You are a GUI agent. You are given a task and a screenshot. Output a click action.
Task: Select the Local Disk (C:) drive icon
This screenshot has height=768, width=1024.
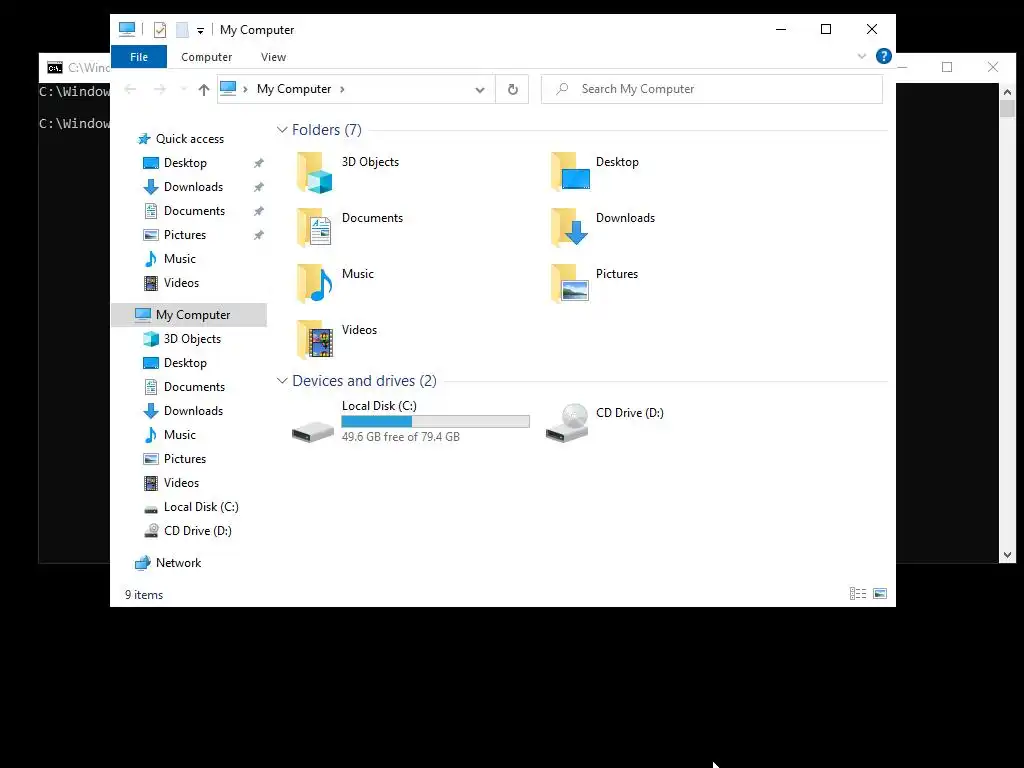point(313,431)
